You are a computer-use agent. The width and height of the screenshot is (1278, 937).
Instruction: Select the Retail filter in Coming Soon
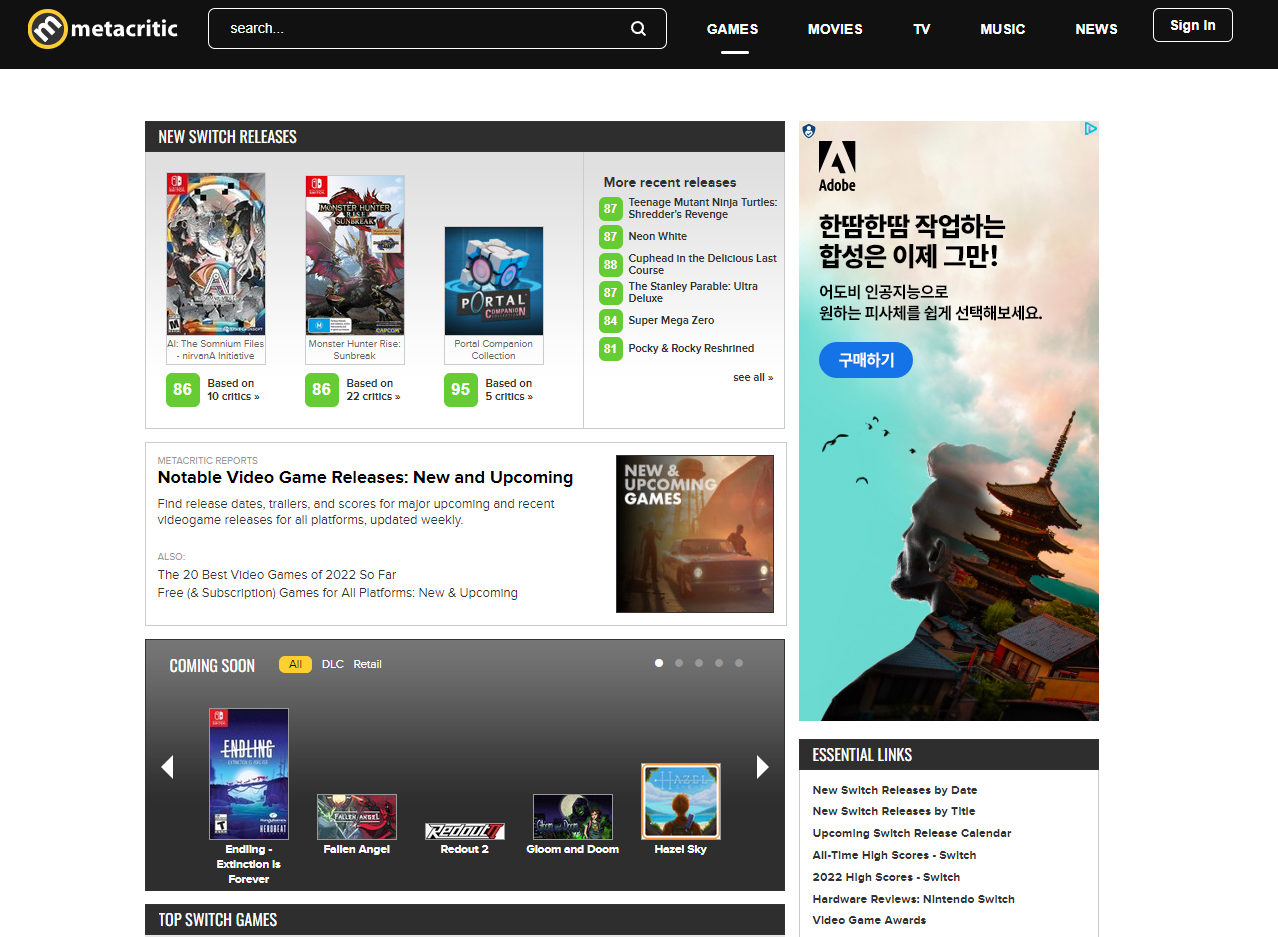[367, 665]
